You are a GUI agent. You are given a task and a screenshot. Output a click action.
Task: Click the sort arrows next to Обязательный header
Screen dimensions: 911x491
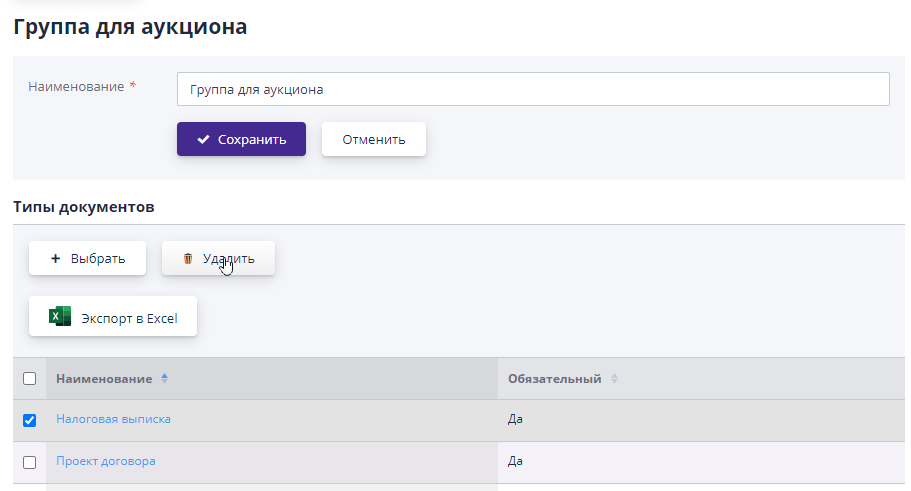[614, 379]
